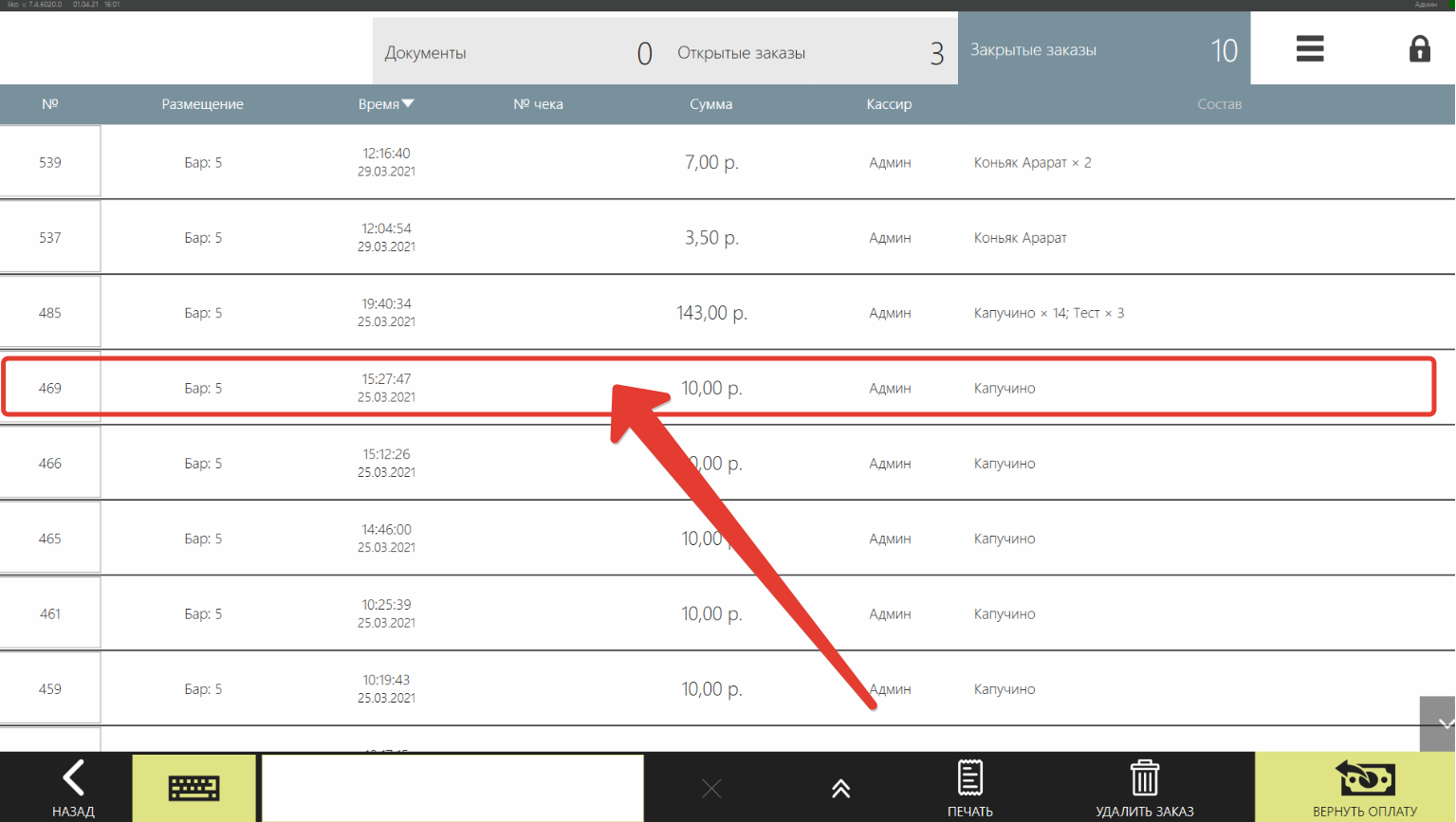Screen dimensions: 1456x822
Task: Click Коньяк Арарат in order 537 row
Action: coord(1020,237)
